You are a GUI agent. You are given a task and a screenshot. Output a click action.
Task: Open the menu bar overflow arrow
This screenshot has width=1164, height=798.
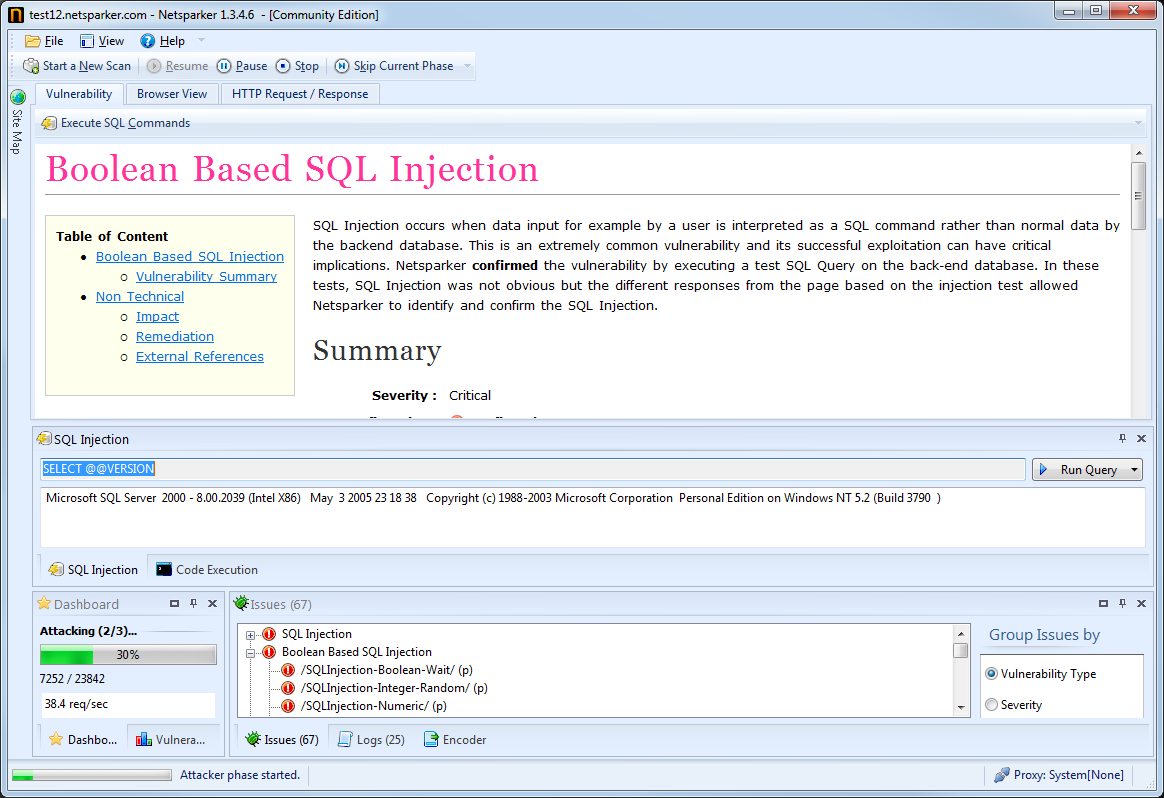[201, 41]
